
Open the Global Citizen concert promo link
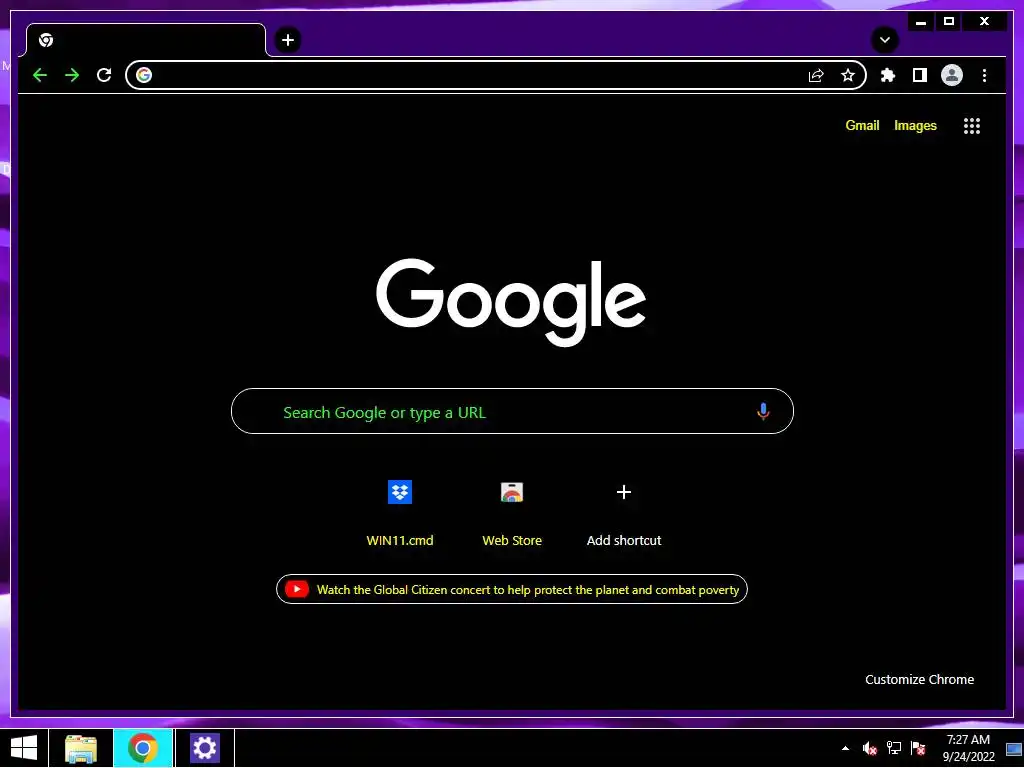512,590
